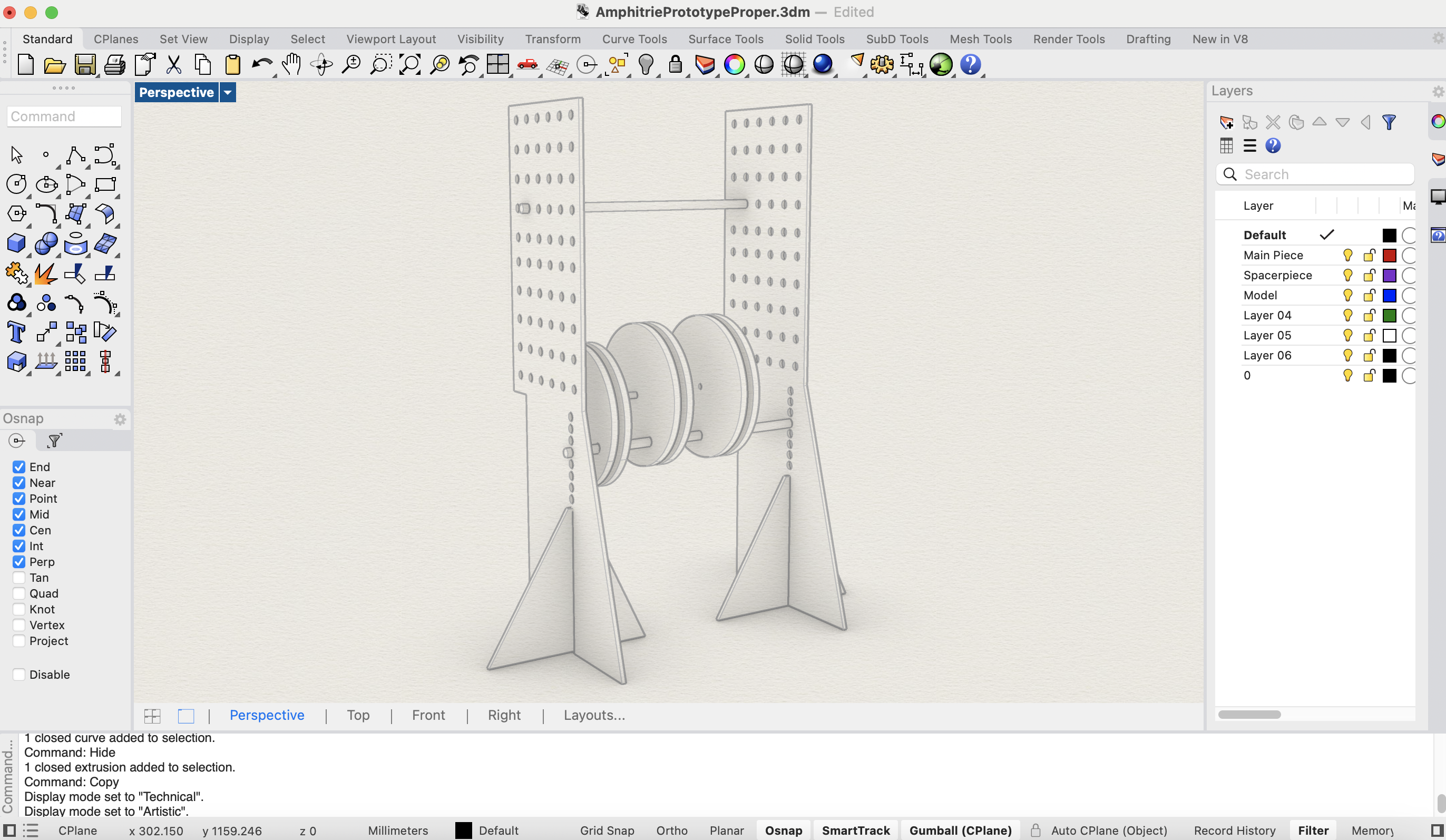Open Layers panel gear menu

1438,92
